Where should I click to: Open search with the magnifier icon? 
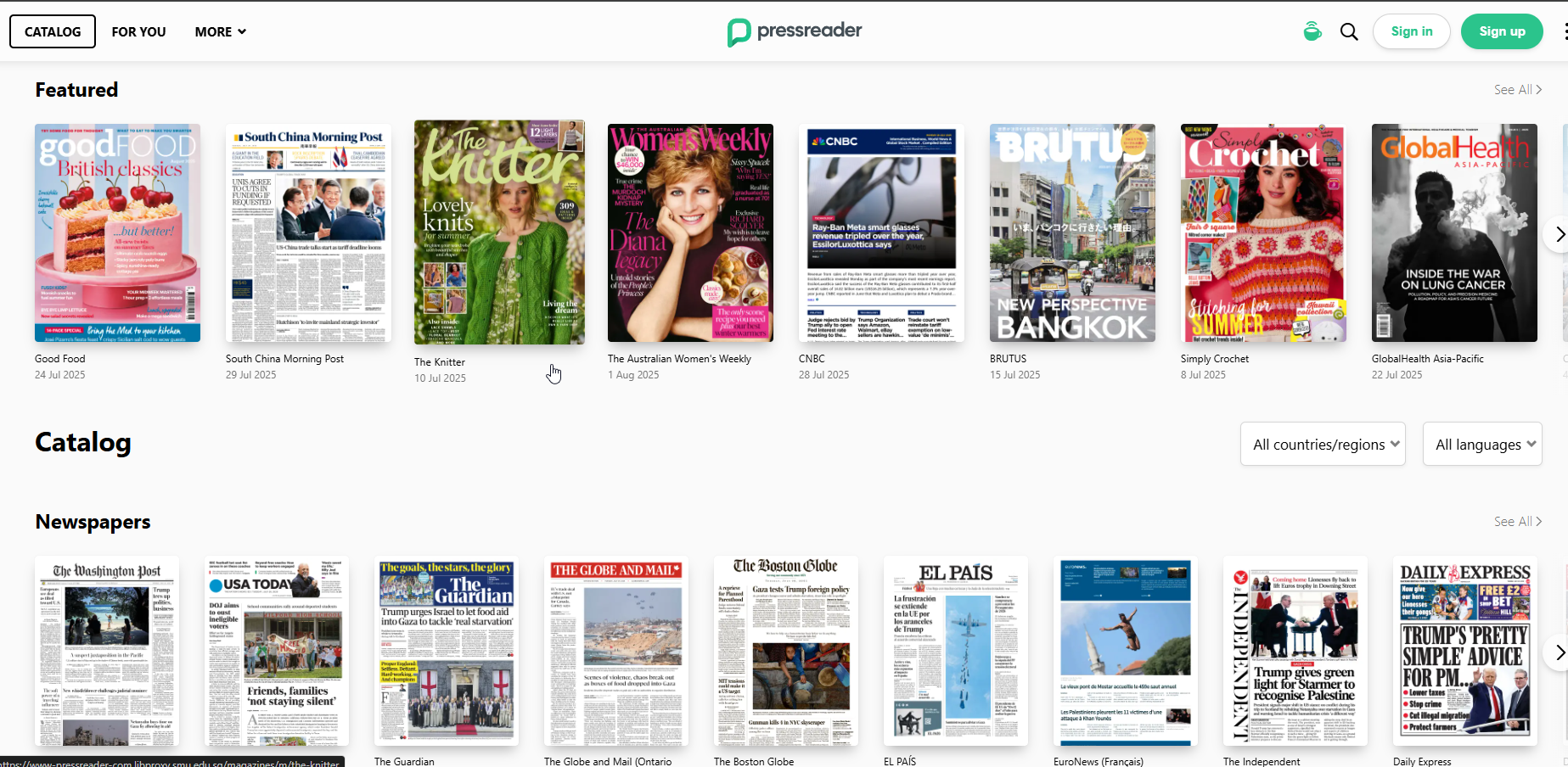tap(1349, 31)
